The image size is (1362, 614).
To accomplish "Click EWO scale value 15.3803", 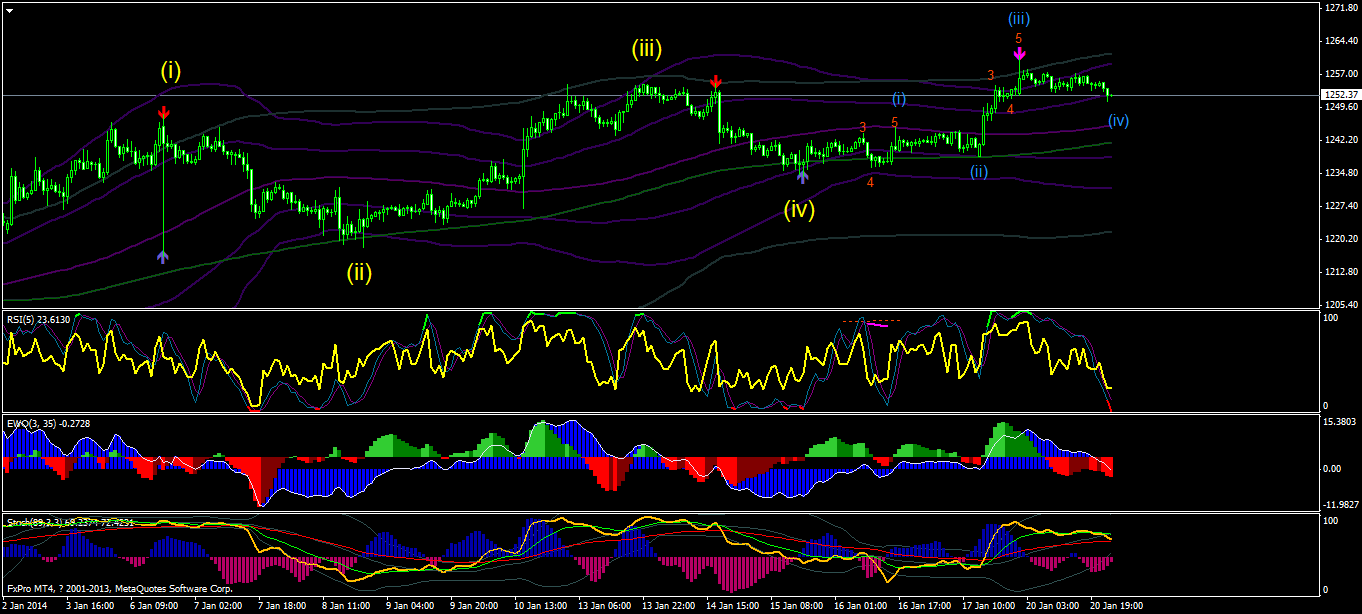I will pos(1339,423).
